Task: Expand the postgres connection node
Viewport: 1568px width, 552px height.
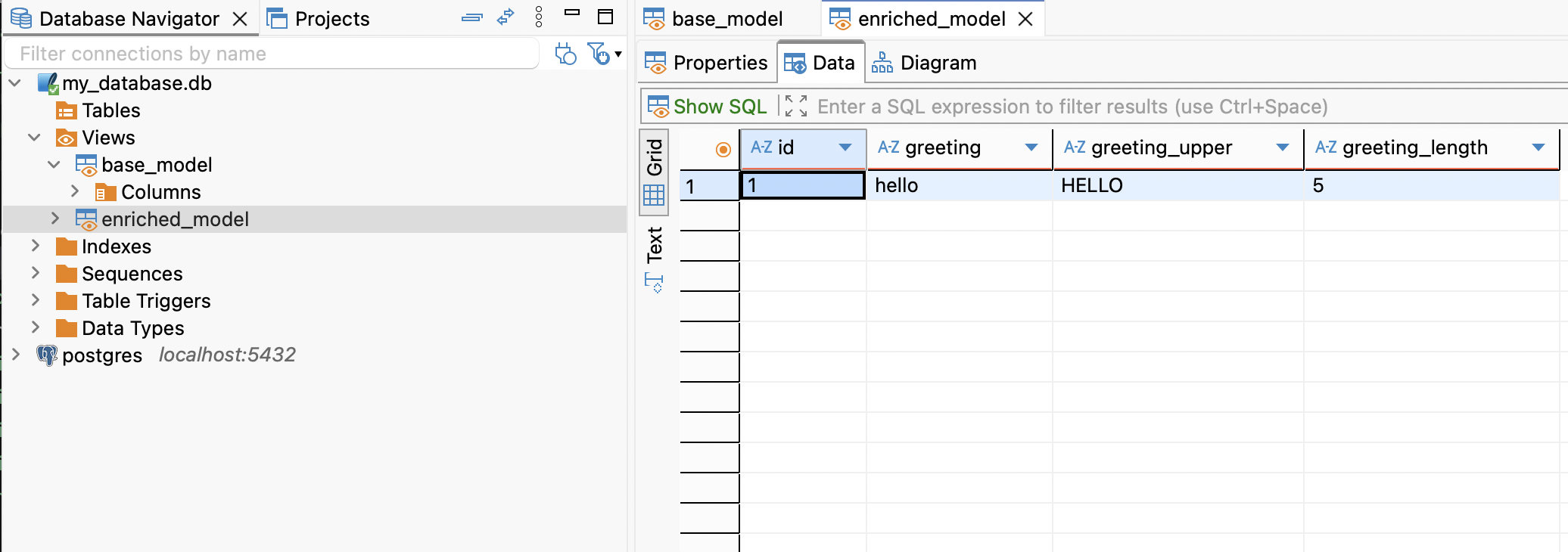Action: point(15,355)
